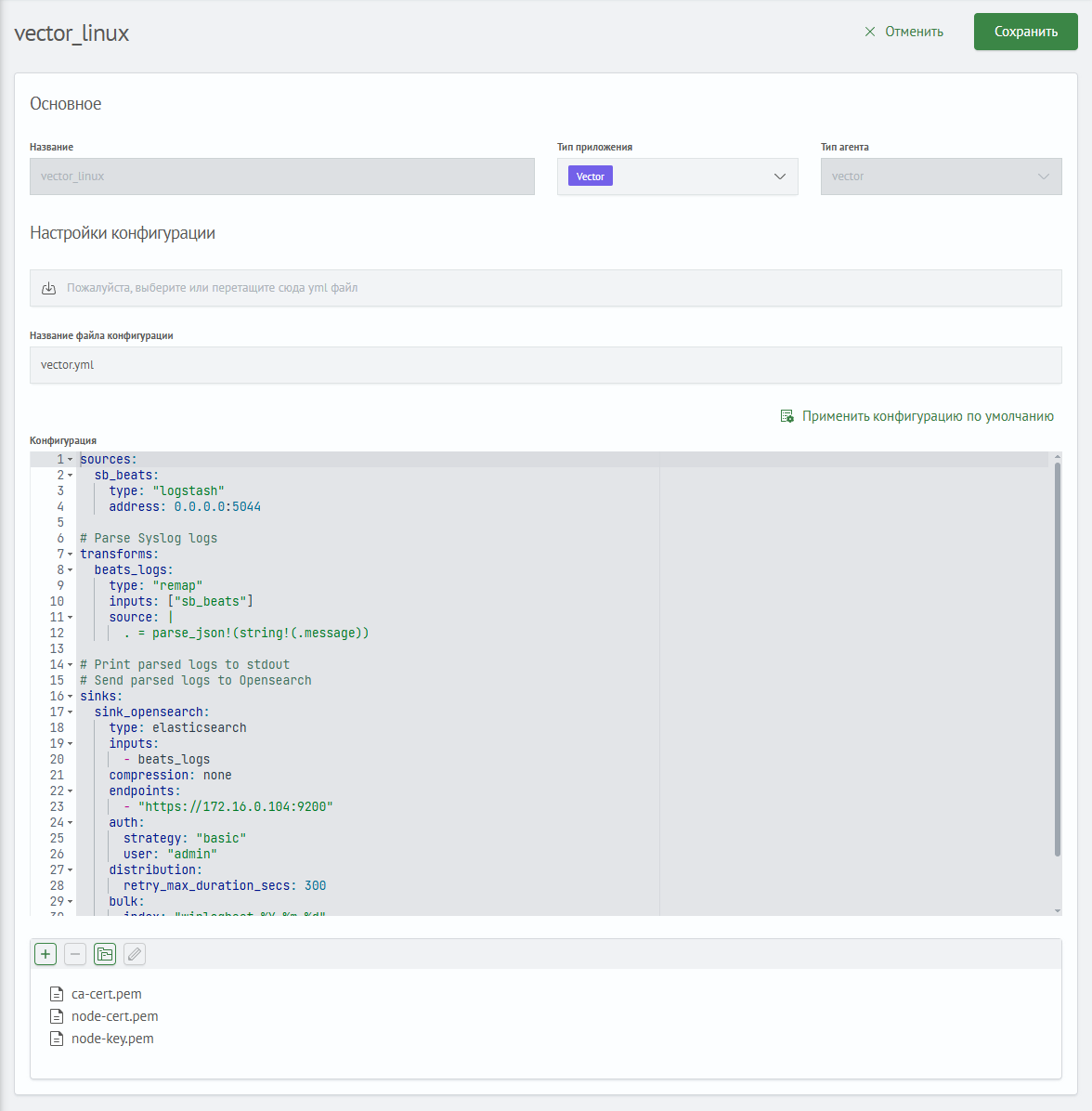Screen dimensions: 1092x1111
Task: Fold the auth block at line 24
Action: 70,823
